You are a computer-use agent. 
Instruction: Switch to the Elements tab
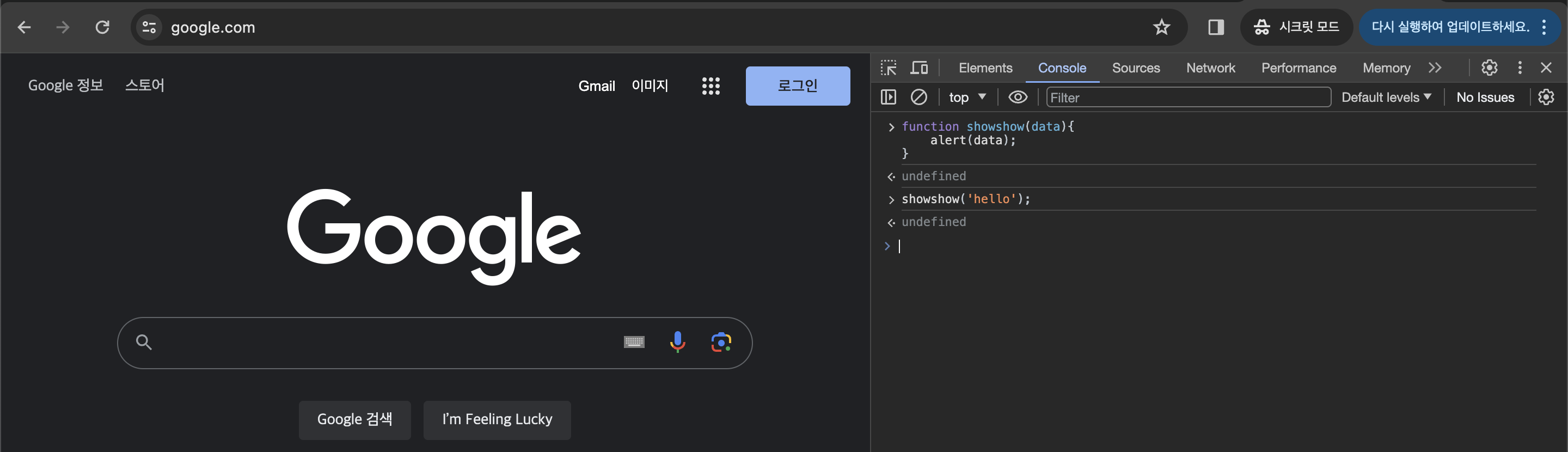point(985,68)
